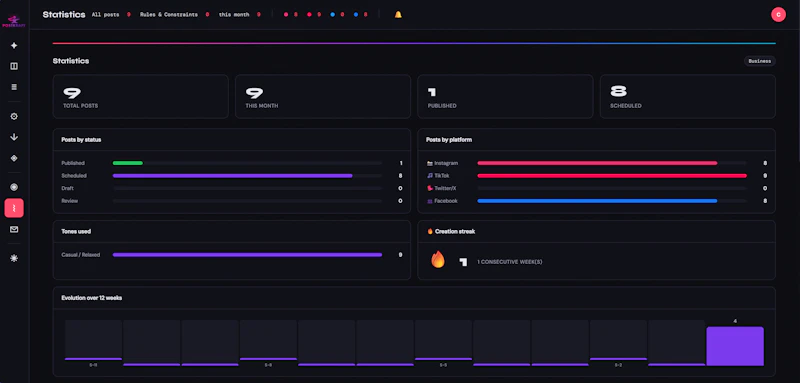Click the red TikTok progress bar
This screenshot has width=800, height=383.
pyautogui.click(x=612, y=175)
